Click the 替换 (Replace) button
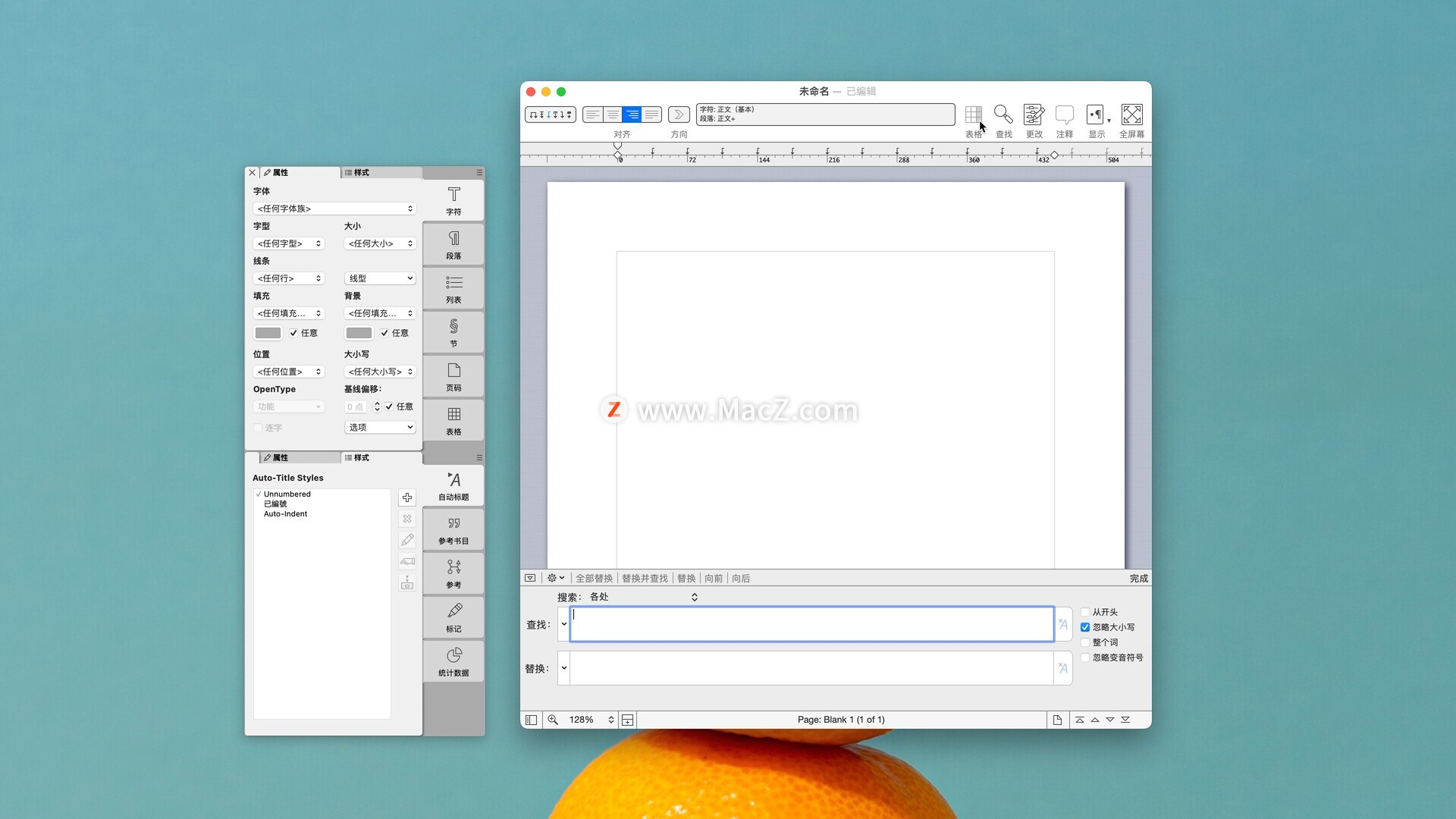The image size is (1456, 819). (x=686, y=579)
